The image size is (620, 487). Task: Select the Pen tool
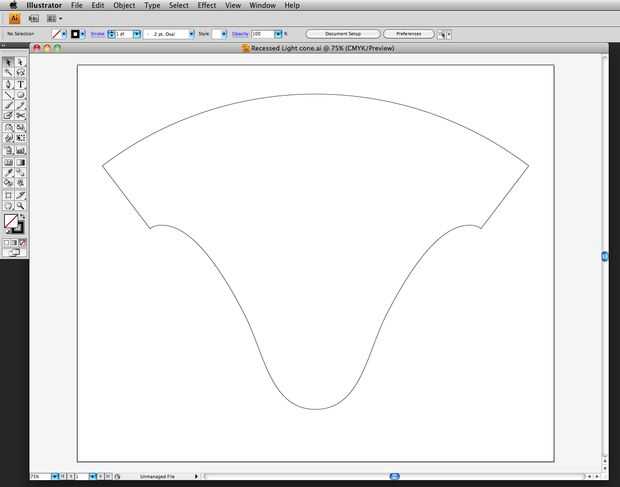click(8, 84)
